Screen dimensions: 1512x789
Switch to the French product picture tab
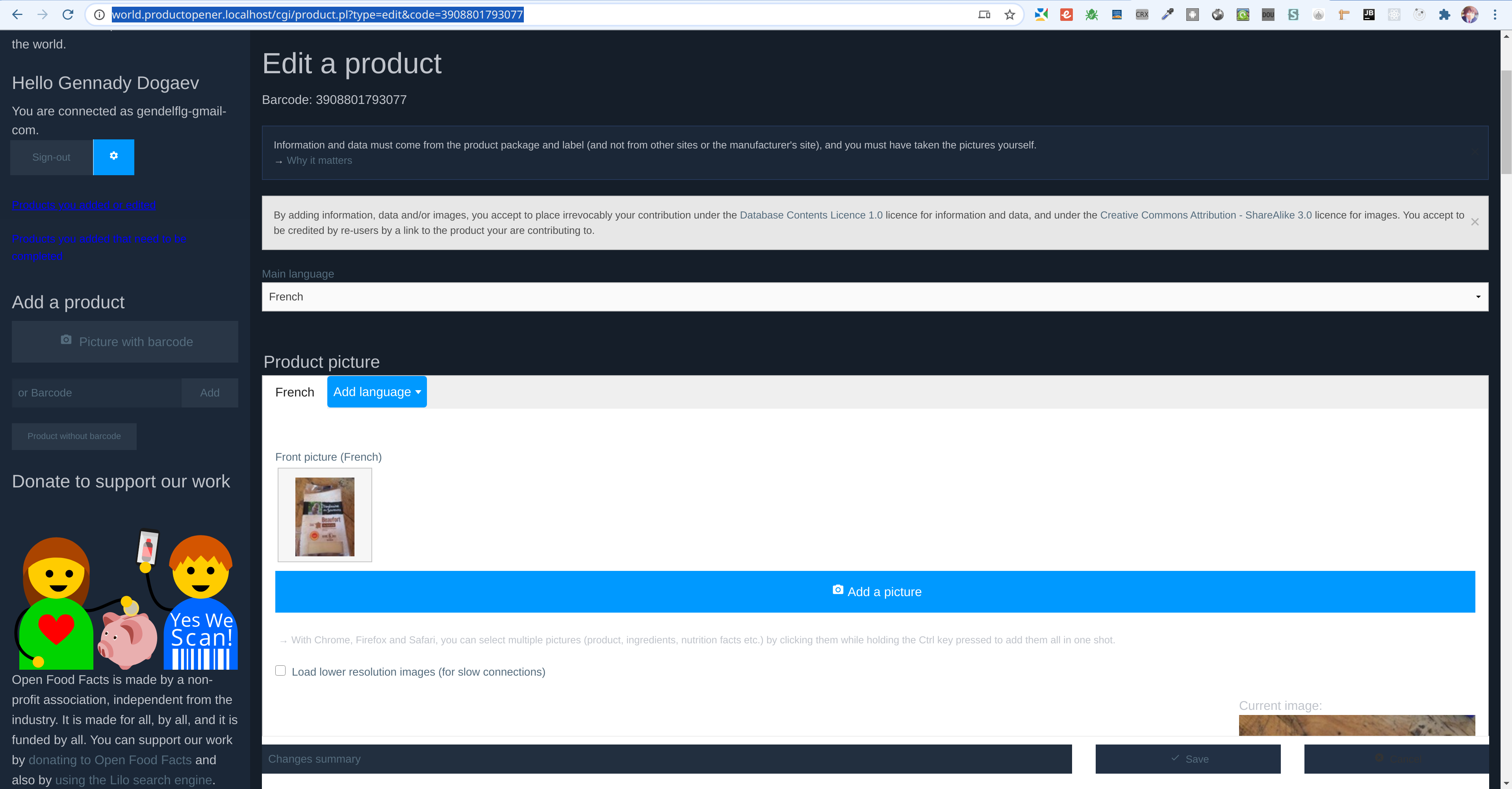[294, 391]
